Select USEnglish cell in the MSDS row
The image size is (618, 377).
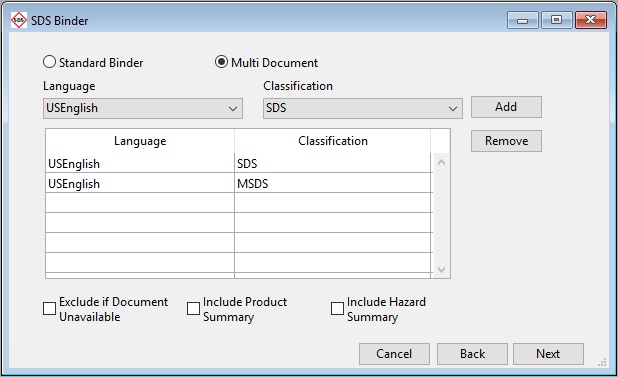click(x=140, y=184)
